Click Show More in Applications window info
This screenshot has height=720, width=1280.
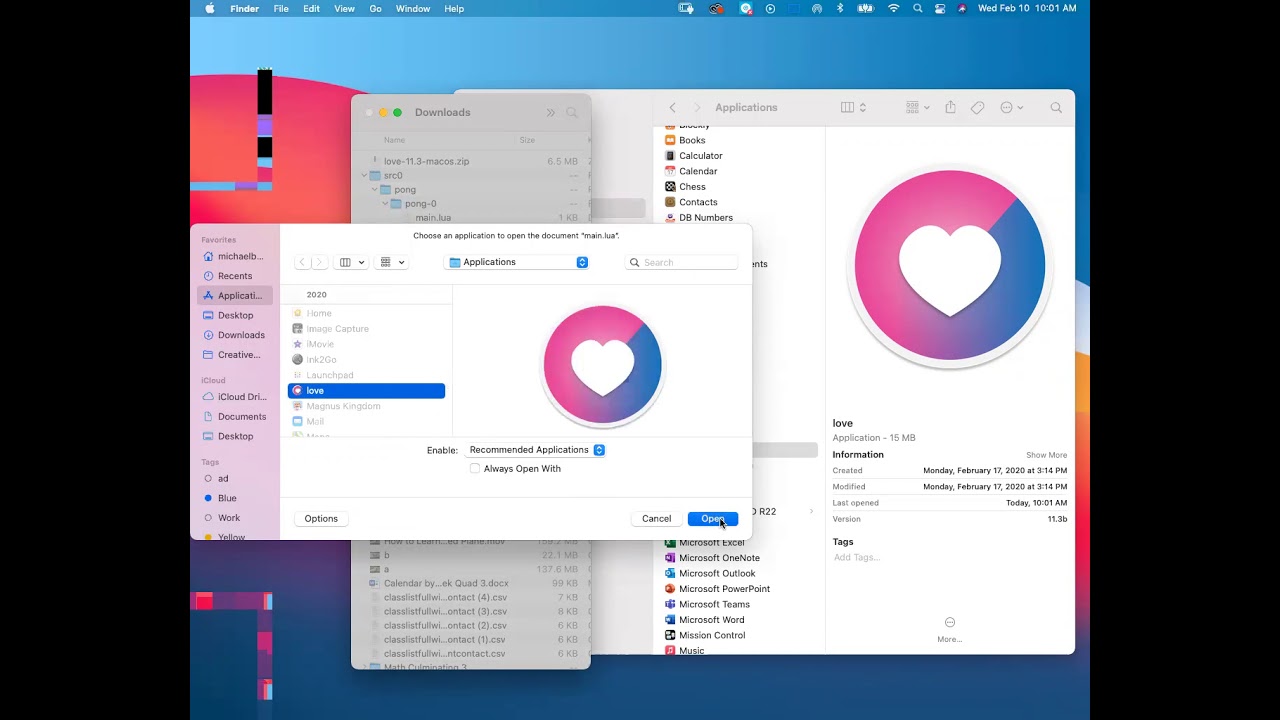[1046, 455]
